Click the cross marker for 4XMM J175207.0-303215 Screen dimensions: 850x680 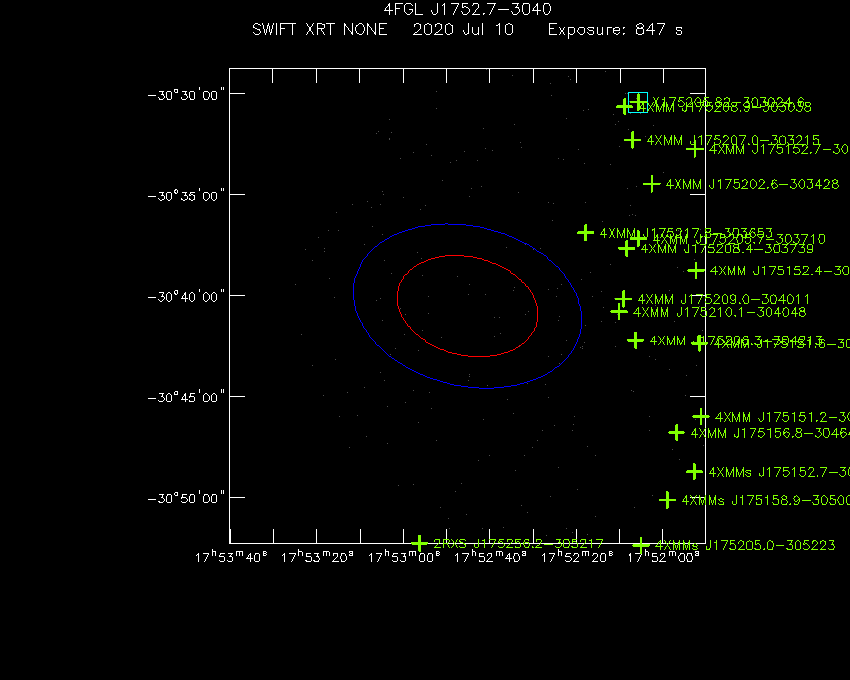click(x=632, y=140)
